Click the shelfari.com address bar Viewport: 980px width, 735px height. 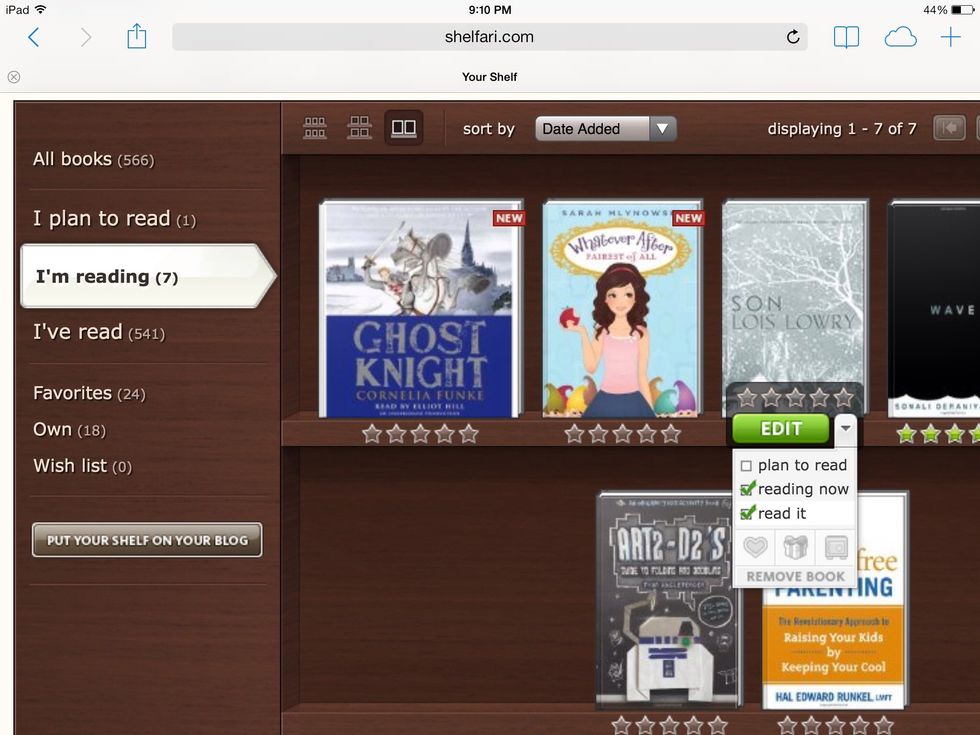(490, 36)
